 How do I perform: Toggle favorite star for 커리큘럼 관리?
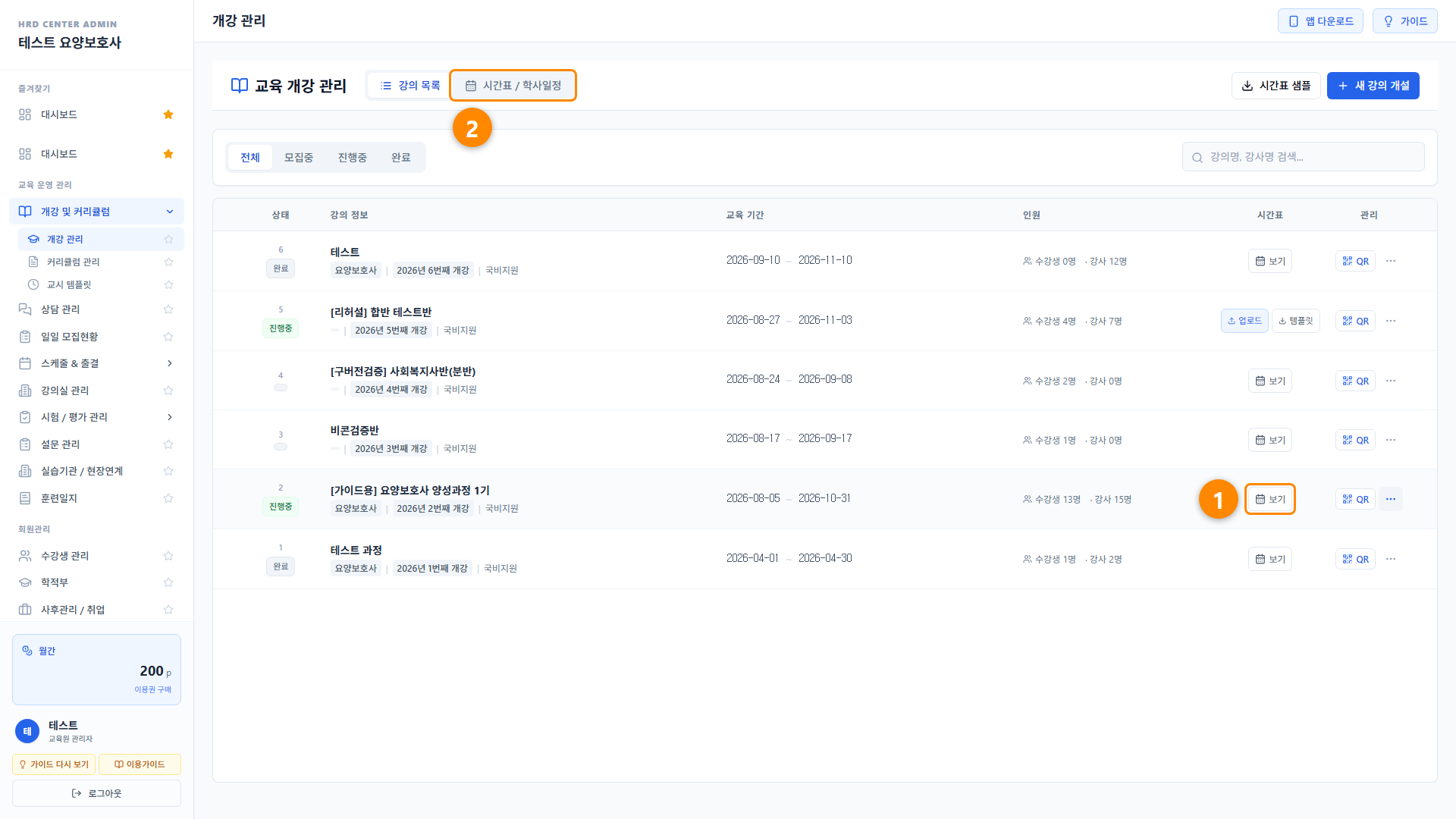(168, 262)
